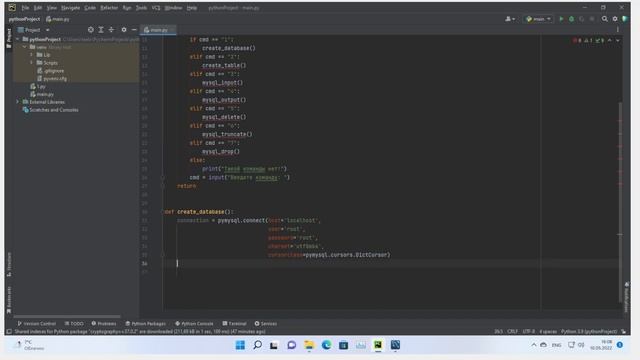640x360 pixels.
Task: Open IDE settings gear in top toolbar
Action: (615, 19)
